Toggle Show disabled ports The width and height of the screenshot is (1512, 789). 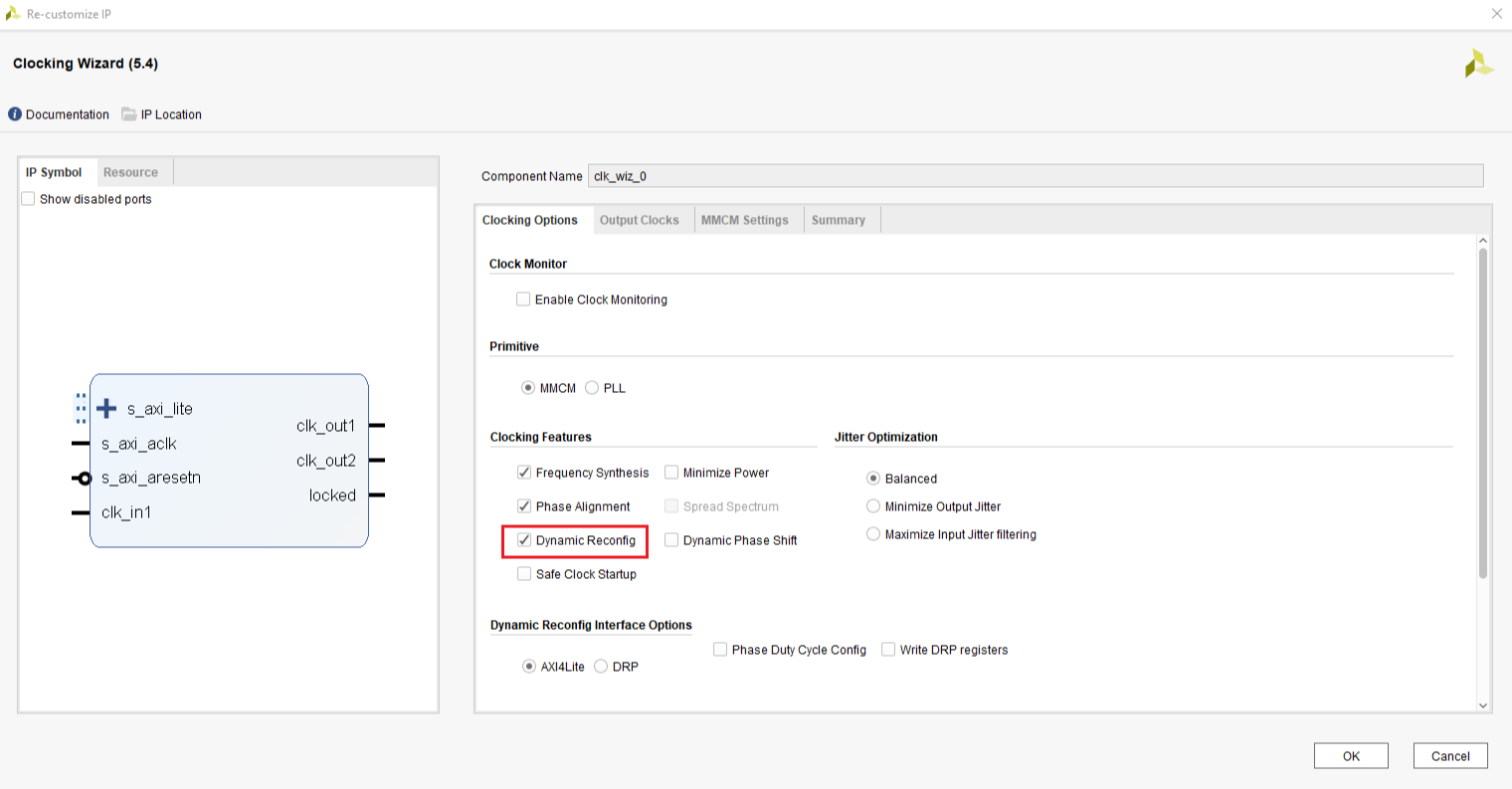tap(28, 198)
